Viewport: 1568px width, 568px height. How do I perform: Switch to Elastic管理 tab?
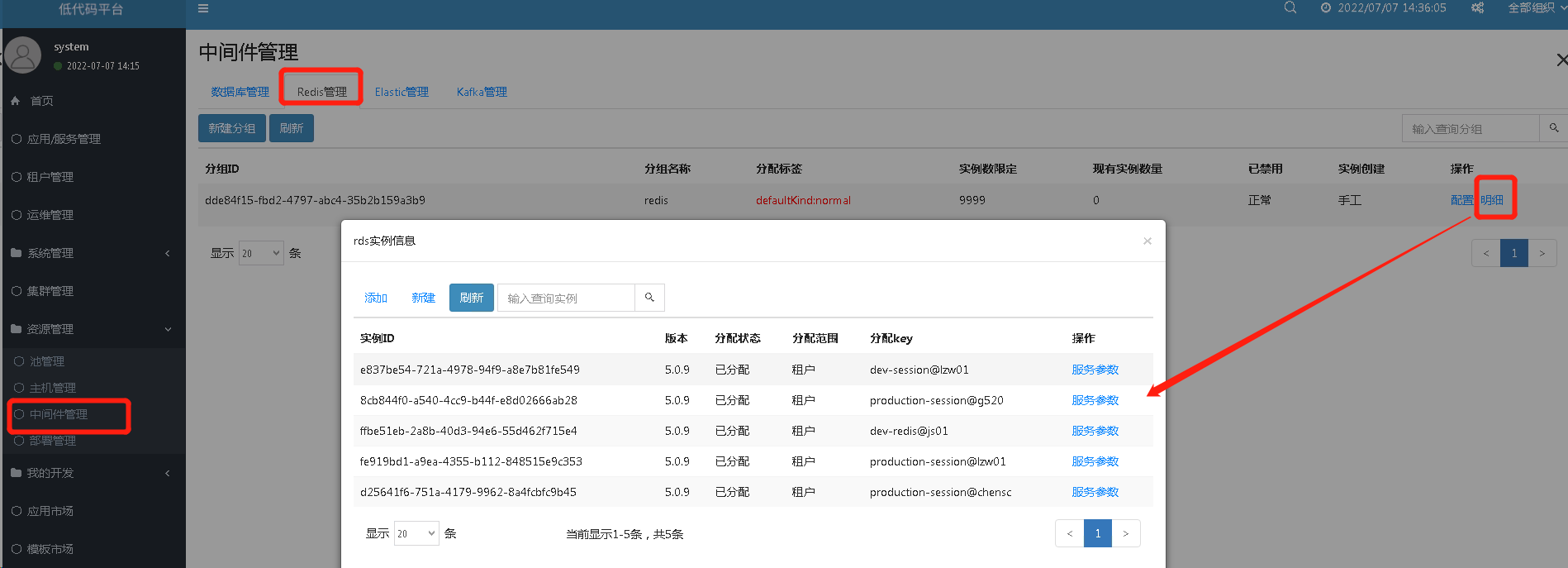pos(402,92)
